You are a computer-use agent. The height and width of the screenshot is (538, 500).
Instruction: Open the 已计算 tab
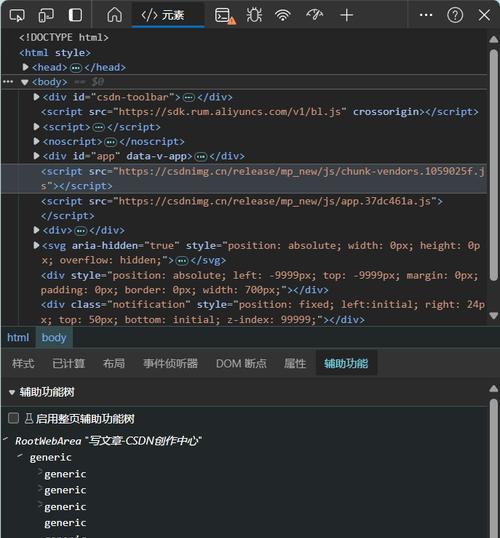point(68,363)
